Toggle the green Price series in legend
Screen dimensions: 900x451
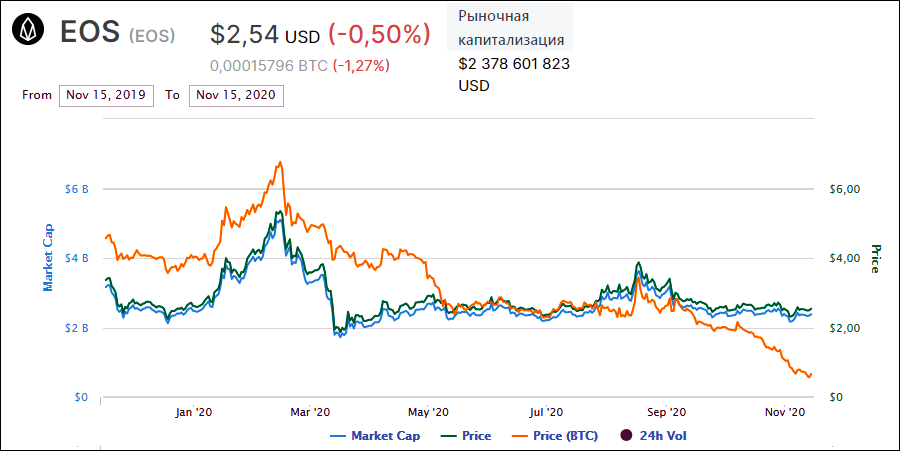point(465,435)
